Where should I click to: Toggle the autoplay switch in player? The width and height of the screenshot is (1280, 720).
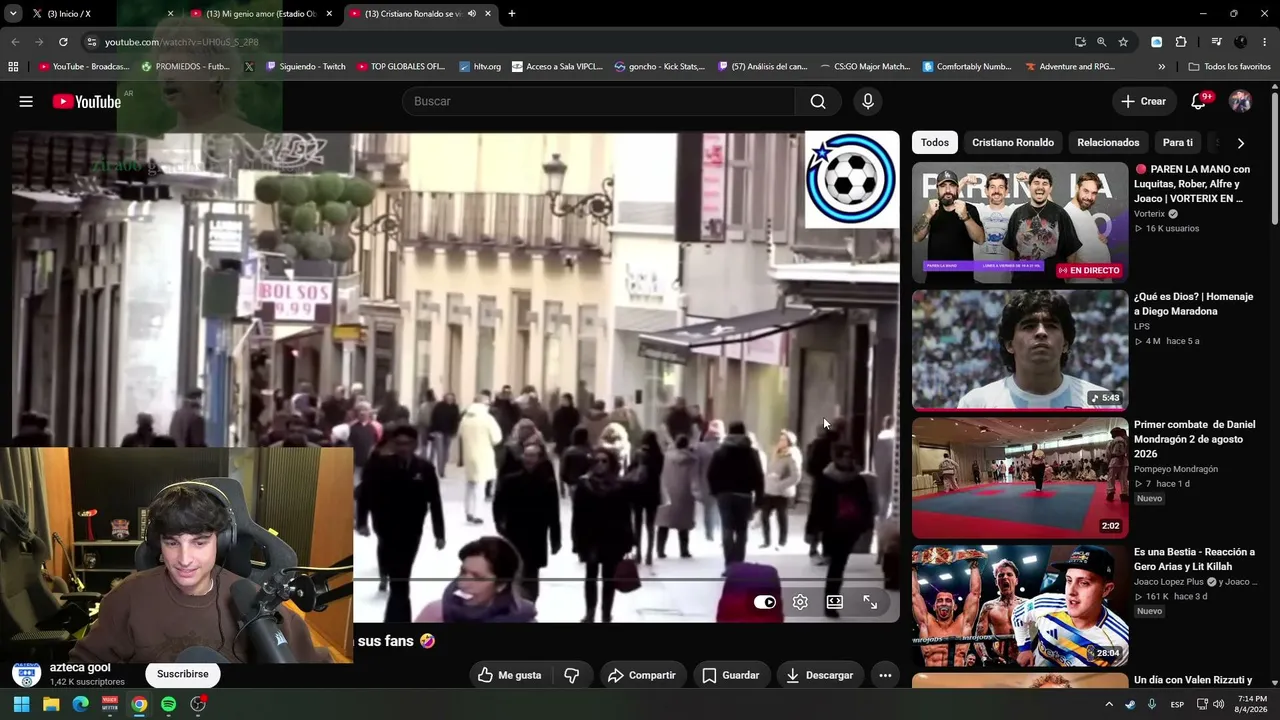(x=765, y=602)
